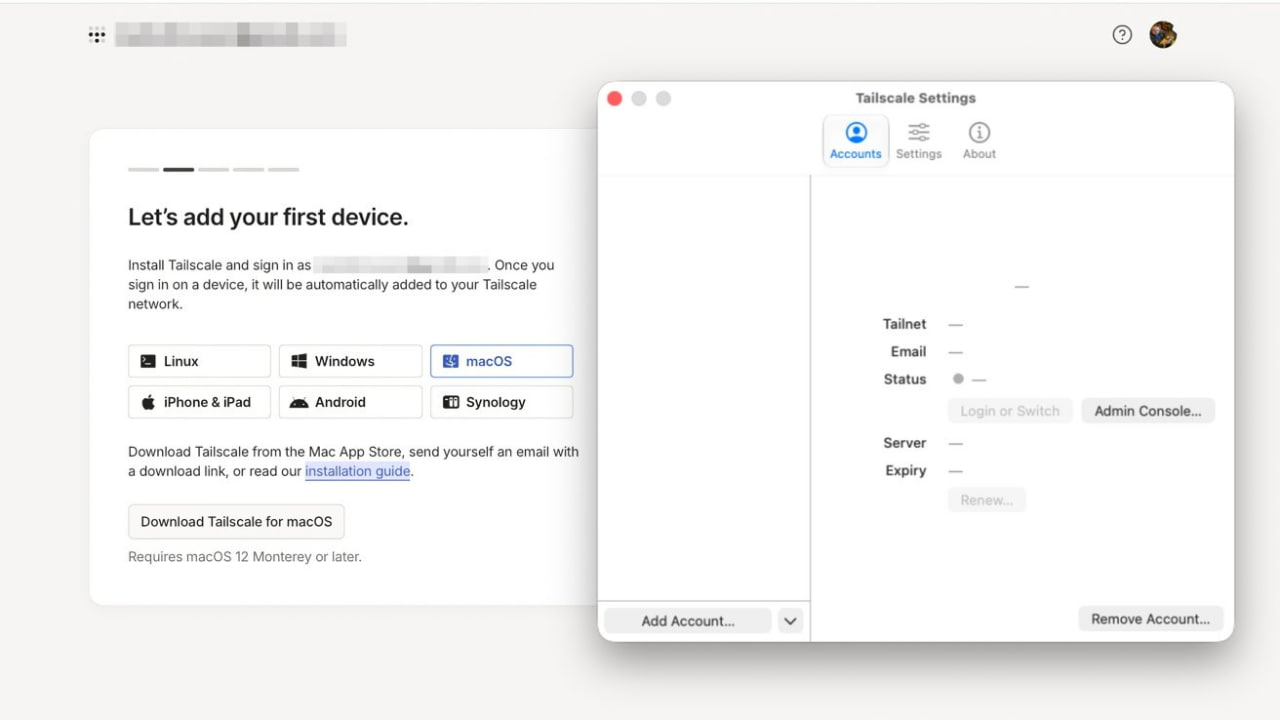
Task: Pick the Synology platform option
Action: pos(501,402)
